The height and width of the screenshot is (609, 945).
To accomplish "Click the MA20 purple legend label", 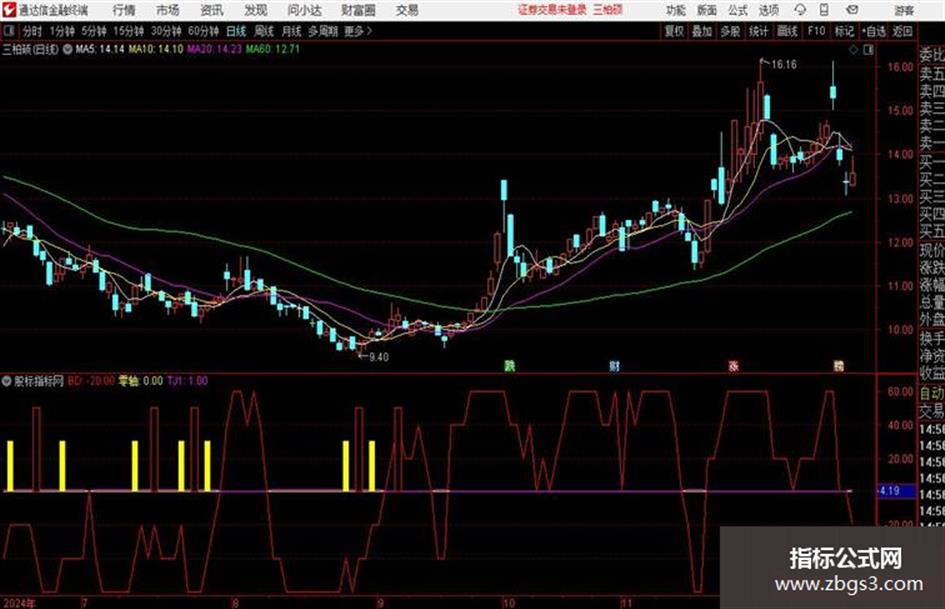I will point(214,49).
